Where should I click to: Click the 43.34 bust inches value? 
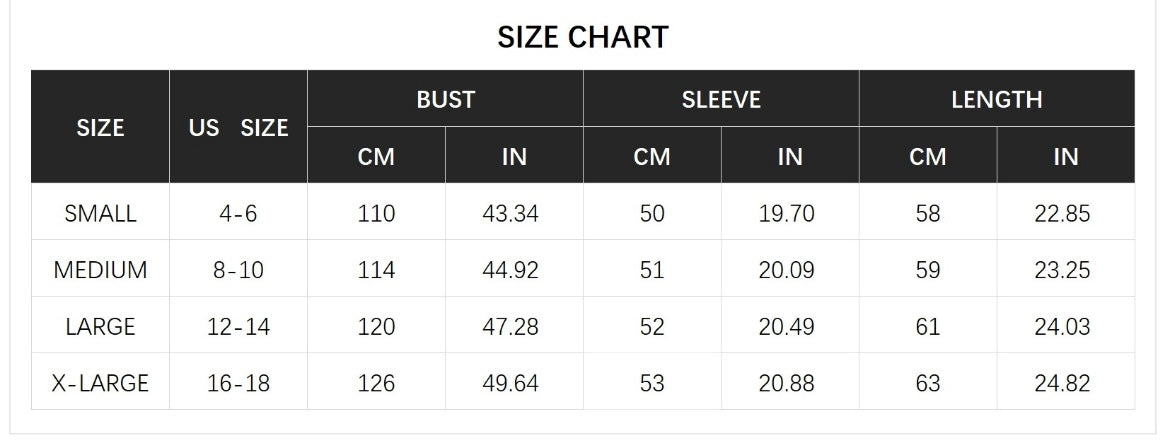pos(513,213)
